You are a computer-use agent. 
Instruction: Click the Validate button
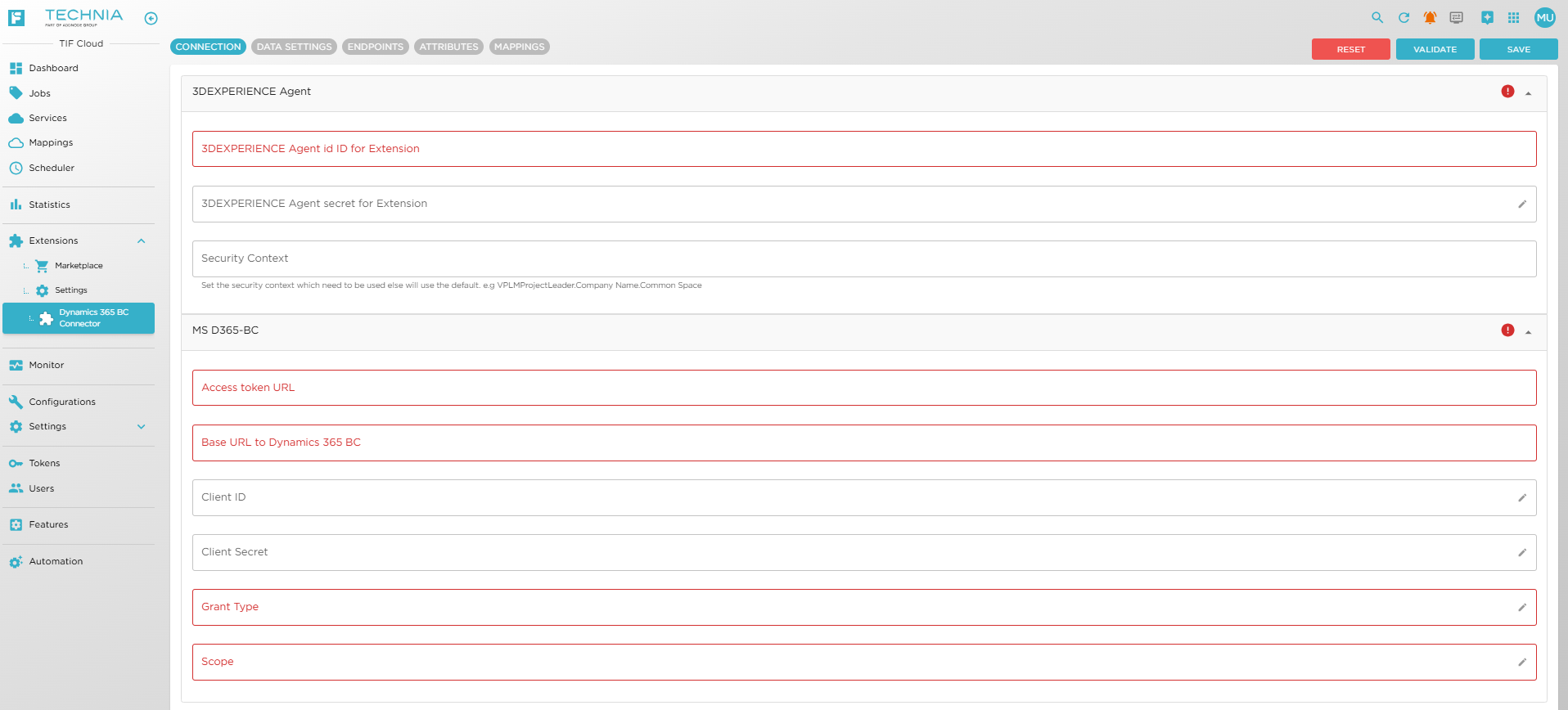point(1435,50)
